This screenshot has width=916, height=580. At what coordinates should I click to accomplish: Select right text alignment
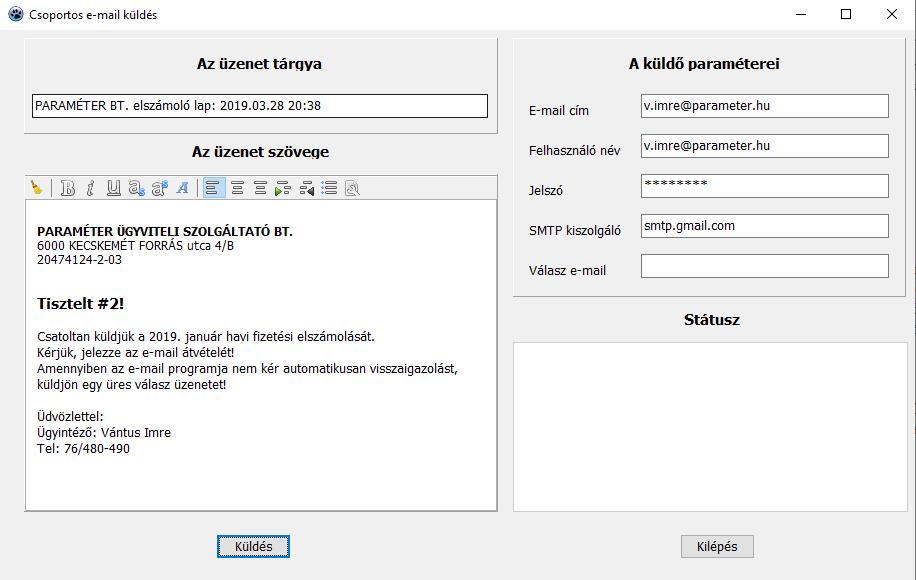click(260, 187)
